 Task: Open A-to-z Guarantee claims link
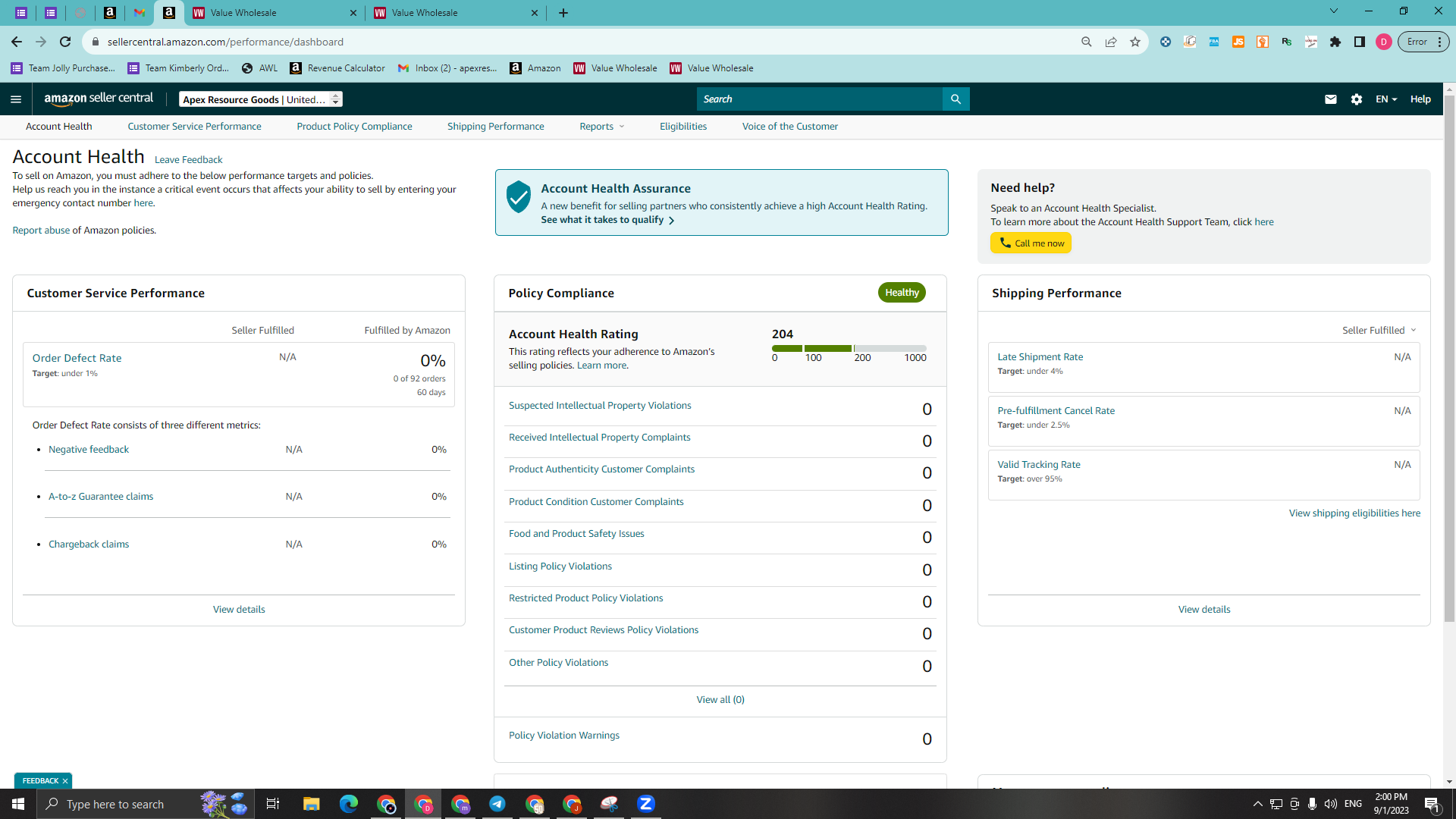pyautogui.click(x=101, y=497)
